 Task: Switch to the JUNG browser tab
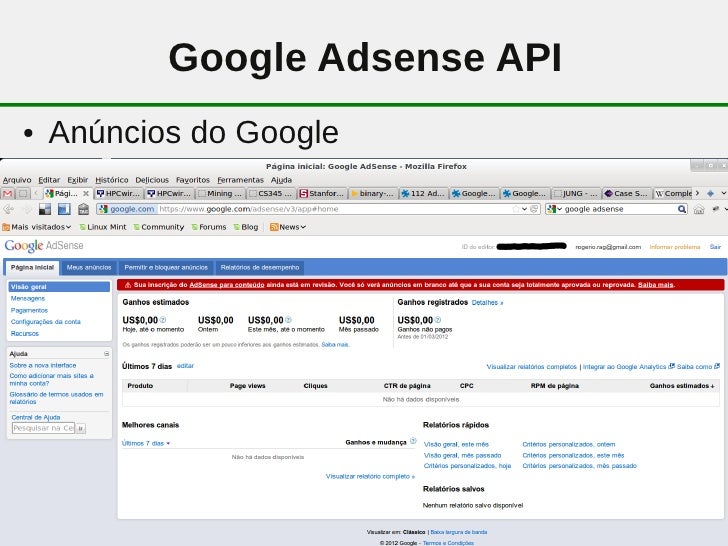click(x=576, y=194)
